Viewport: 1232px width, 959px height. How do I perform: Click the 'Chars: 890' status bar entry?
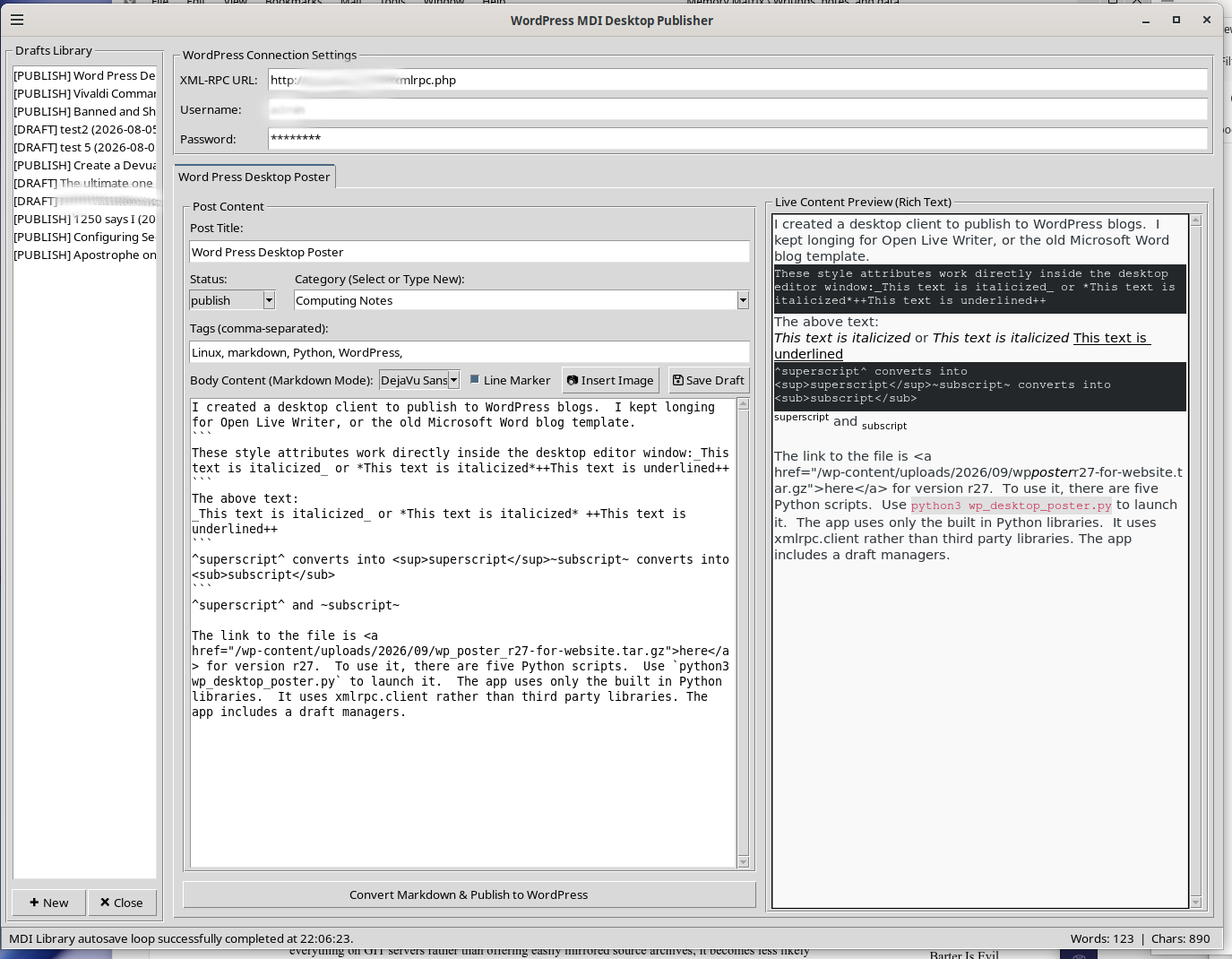pyautogui.click(x=1180, y=938)
